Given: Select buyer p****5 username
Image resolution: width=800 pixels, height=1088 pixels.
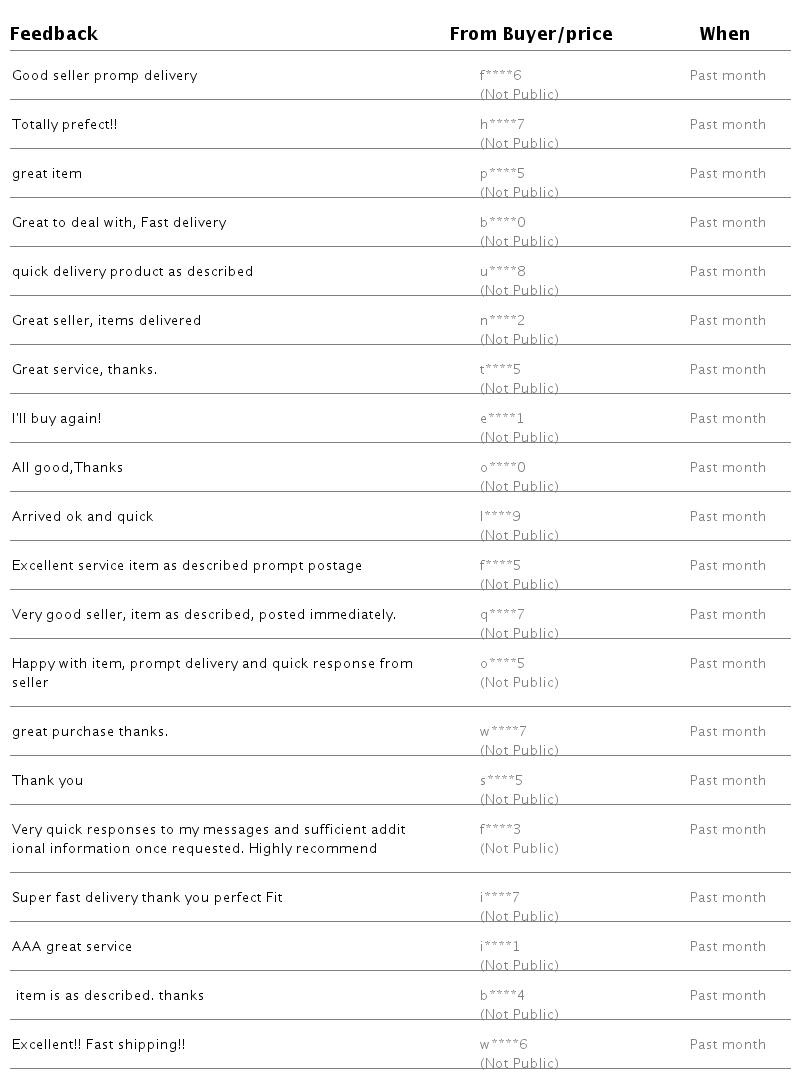Looking at the screenshot, I should tap(502, 174).
